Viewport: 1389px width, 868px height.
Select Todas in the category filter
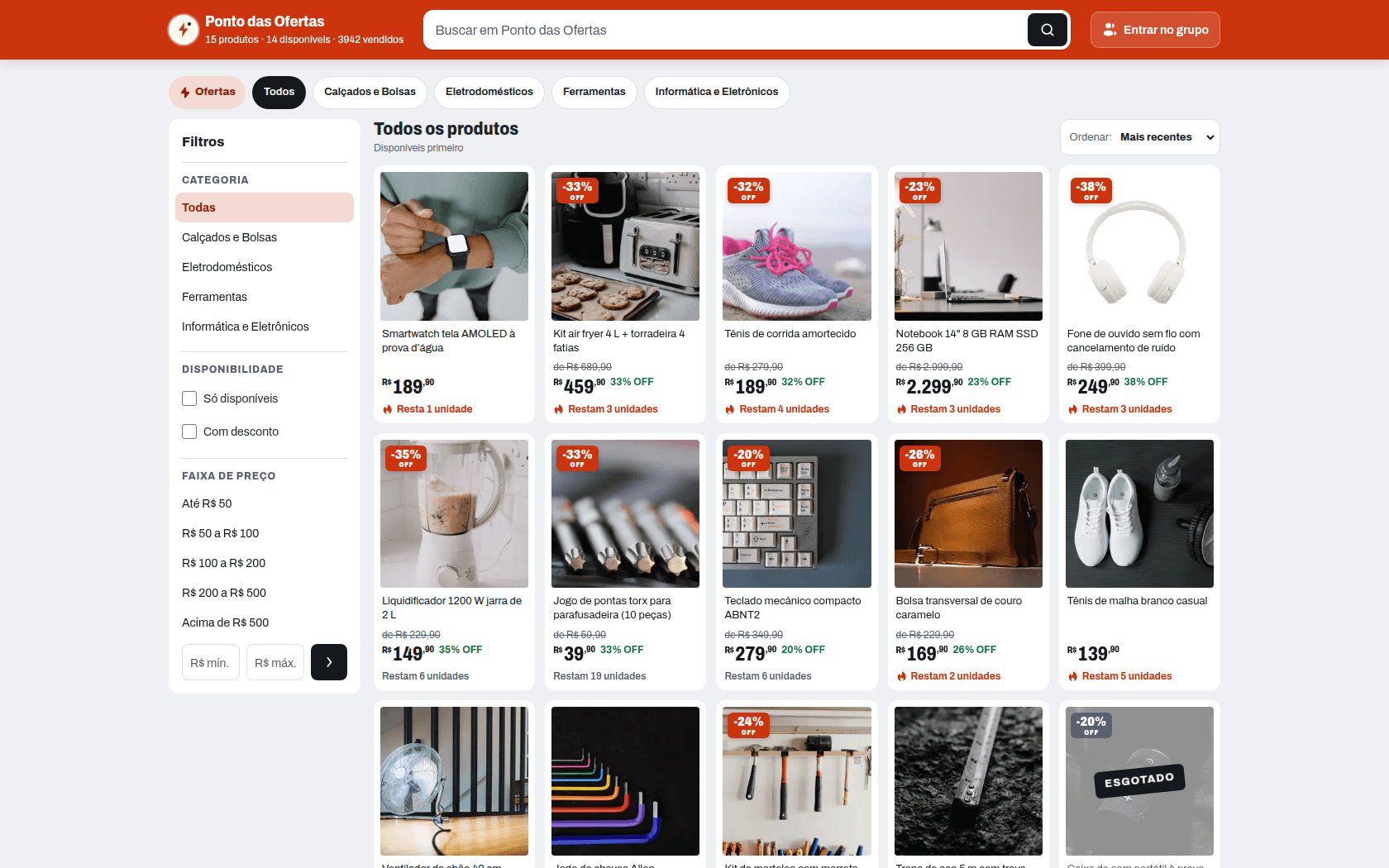265,207
